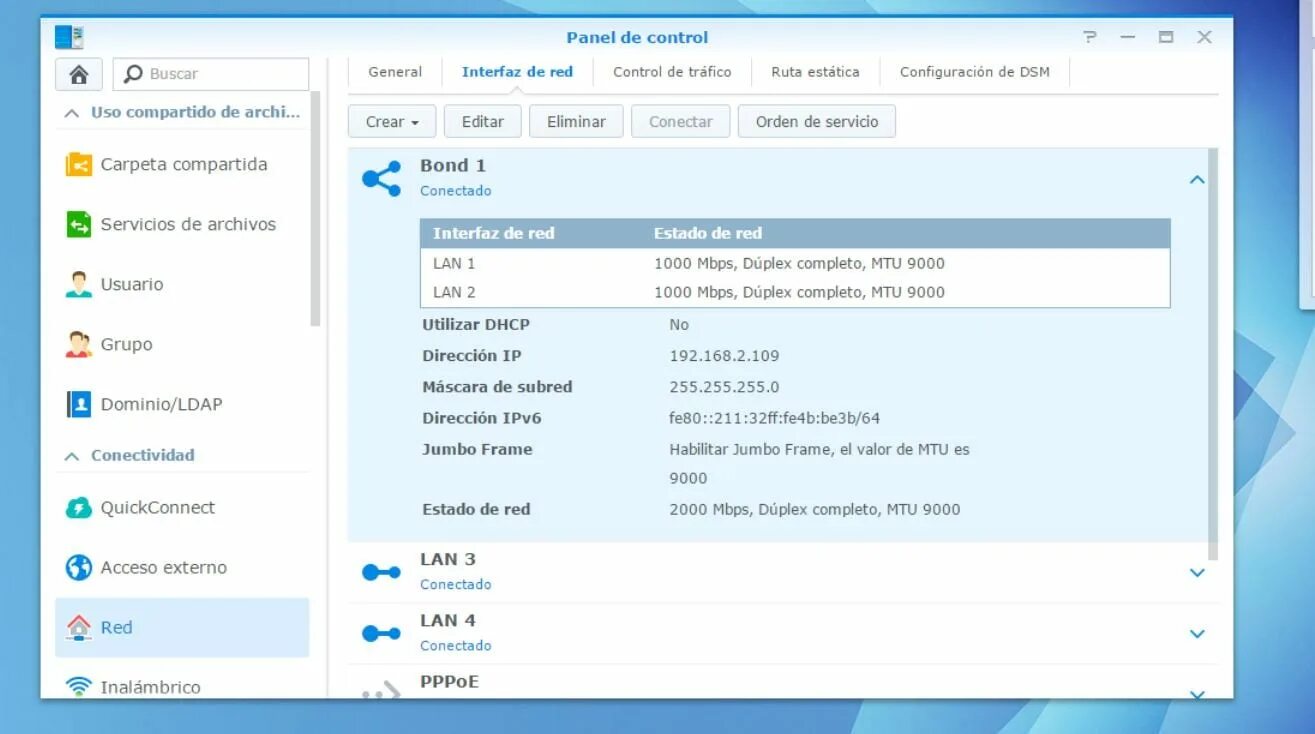Collapse the Bond 1 section
Viewport: 1315px width, 734px height.
pyautogui.click(x=1197, y=180)
